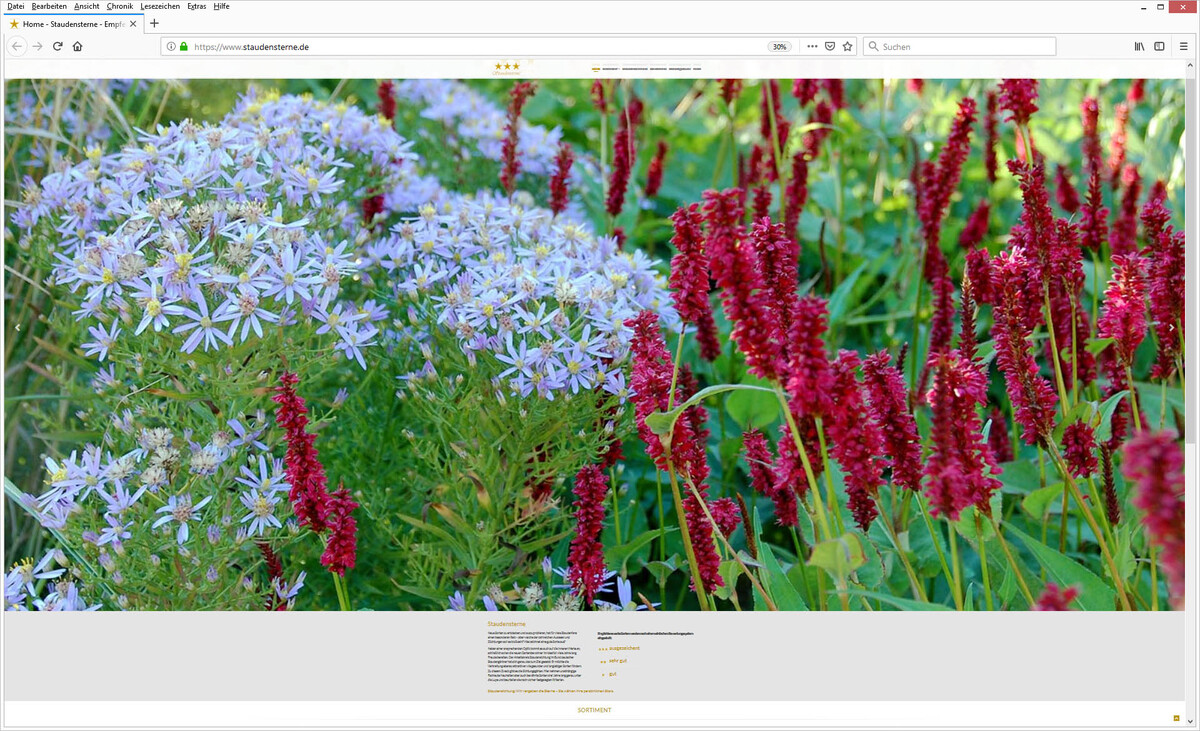Reload the Staudensterne page

click(57, 46)
